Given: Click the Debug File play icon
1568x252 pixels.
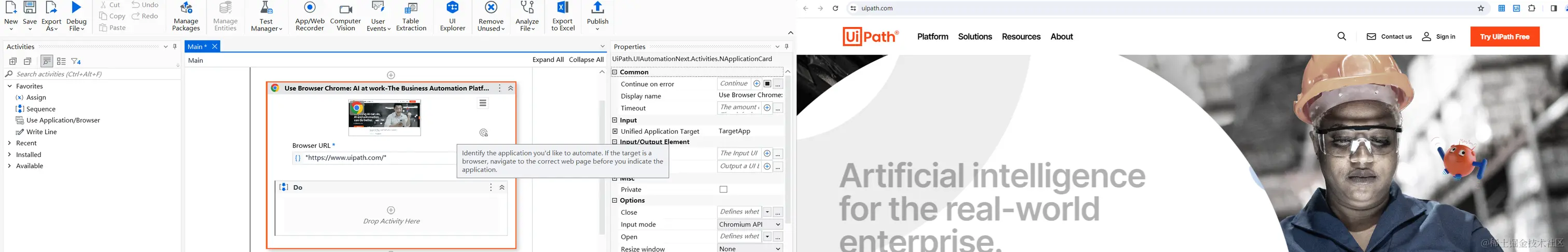Looking at the screenshot, I should point(76,8).
